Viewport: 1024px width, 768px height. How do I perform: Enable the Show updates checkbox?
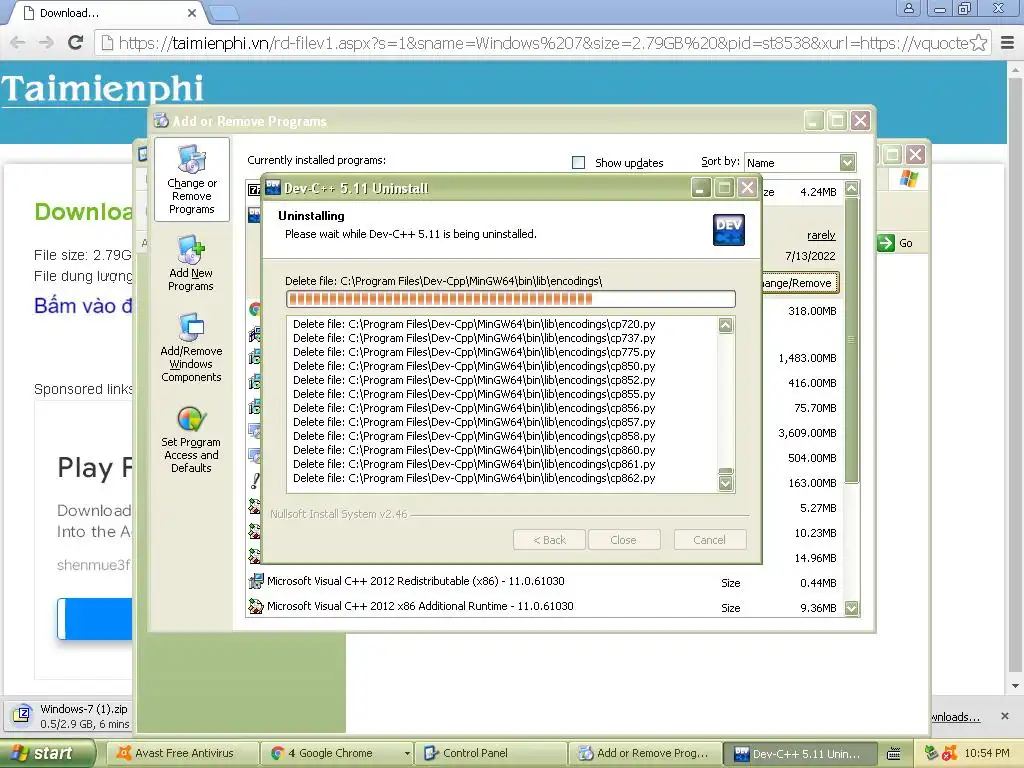click(x=578, y=162)
